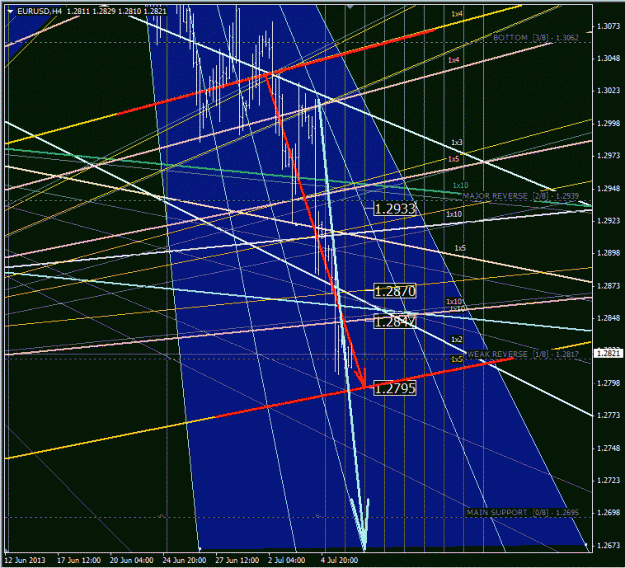This screenshot has height=568, width=625.
Task: Select the cyan arrow head at chart bottom
Action: pyautogui.click(x=361, y=525)
